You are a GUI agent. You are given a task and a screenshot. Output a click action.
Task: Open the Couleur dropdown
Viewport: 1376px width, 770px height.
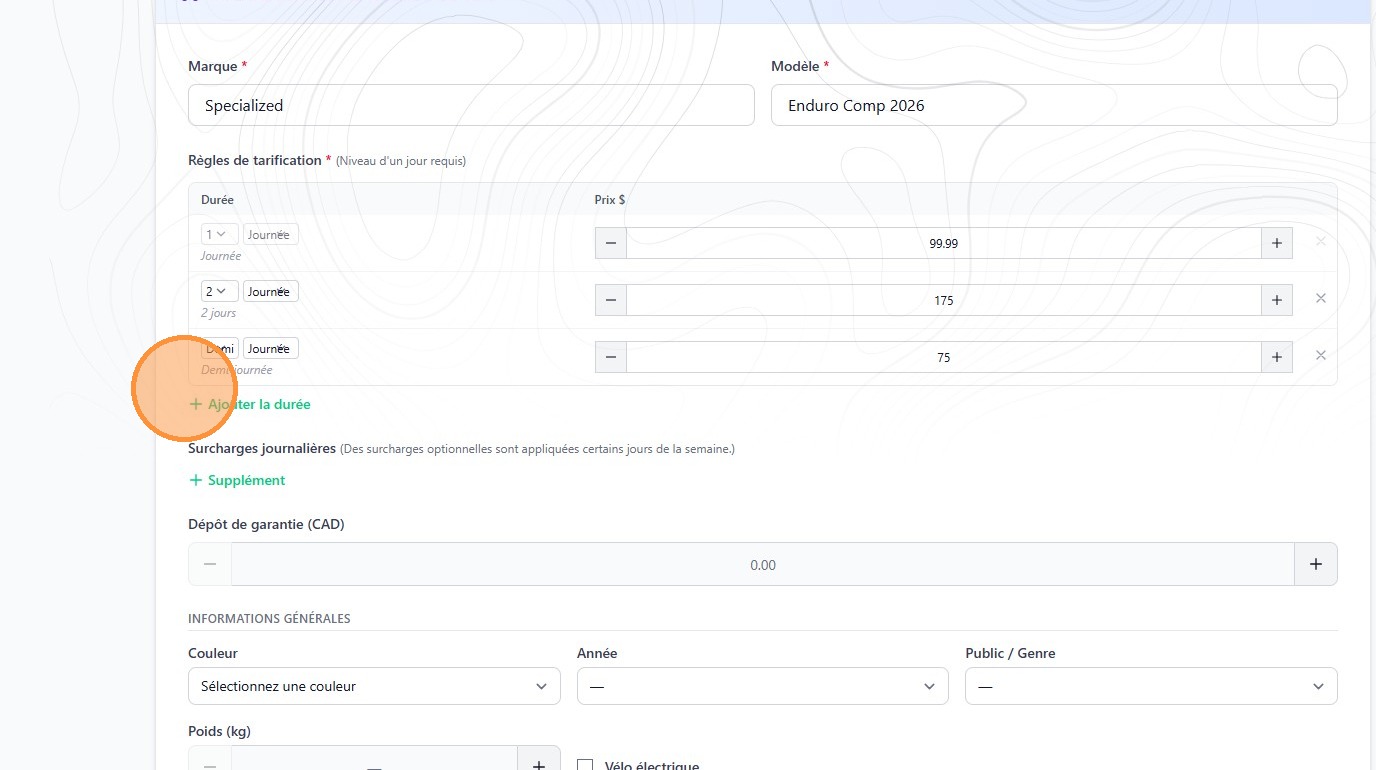coord(374,686)
